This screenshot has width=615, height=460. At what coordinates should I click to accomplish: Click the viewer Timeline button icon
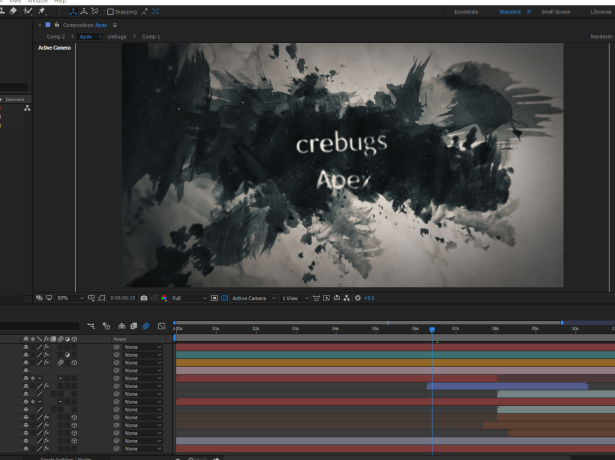[x=337, y=298]
